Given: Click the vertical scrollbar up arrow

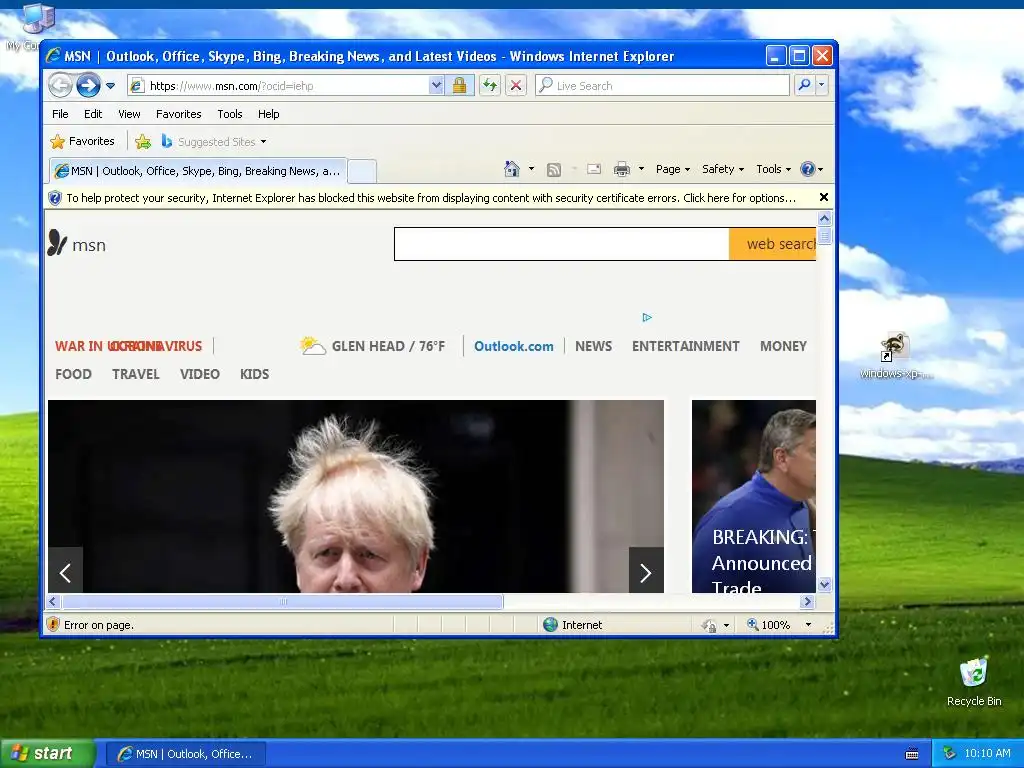Looking at the screenshot, I should click(824, 218).
